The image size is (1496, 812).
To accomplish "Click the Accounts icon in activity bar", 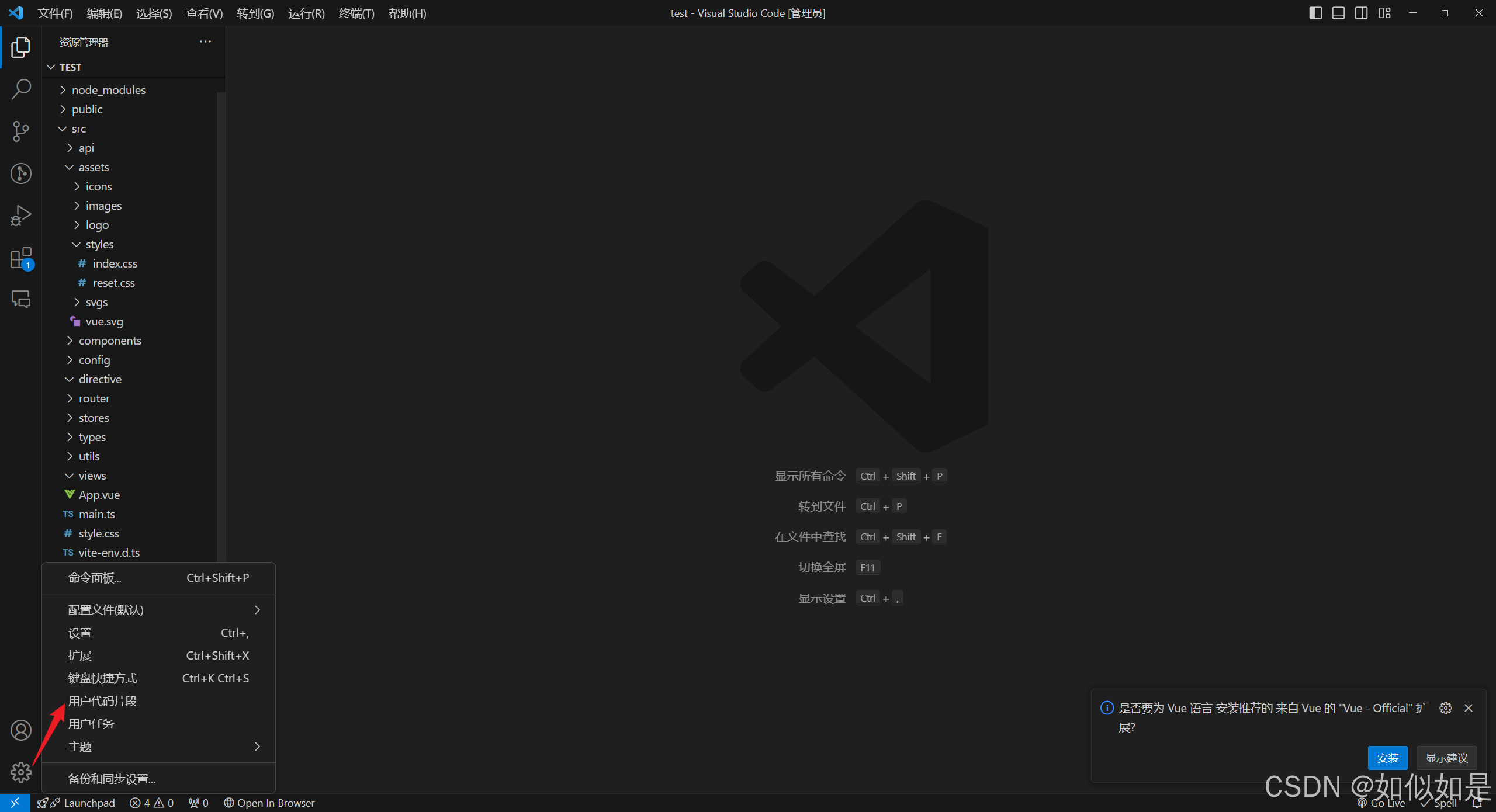I will point(21,730).
